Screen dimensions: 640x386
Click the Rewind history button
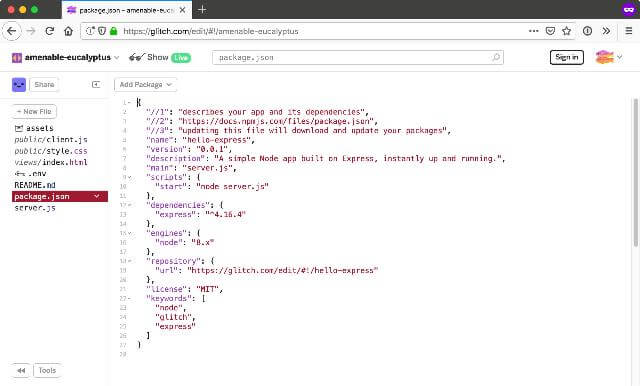click(x=21, y=370)
